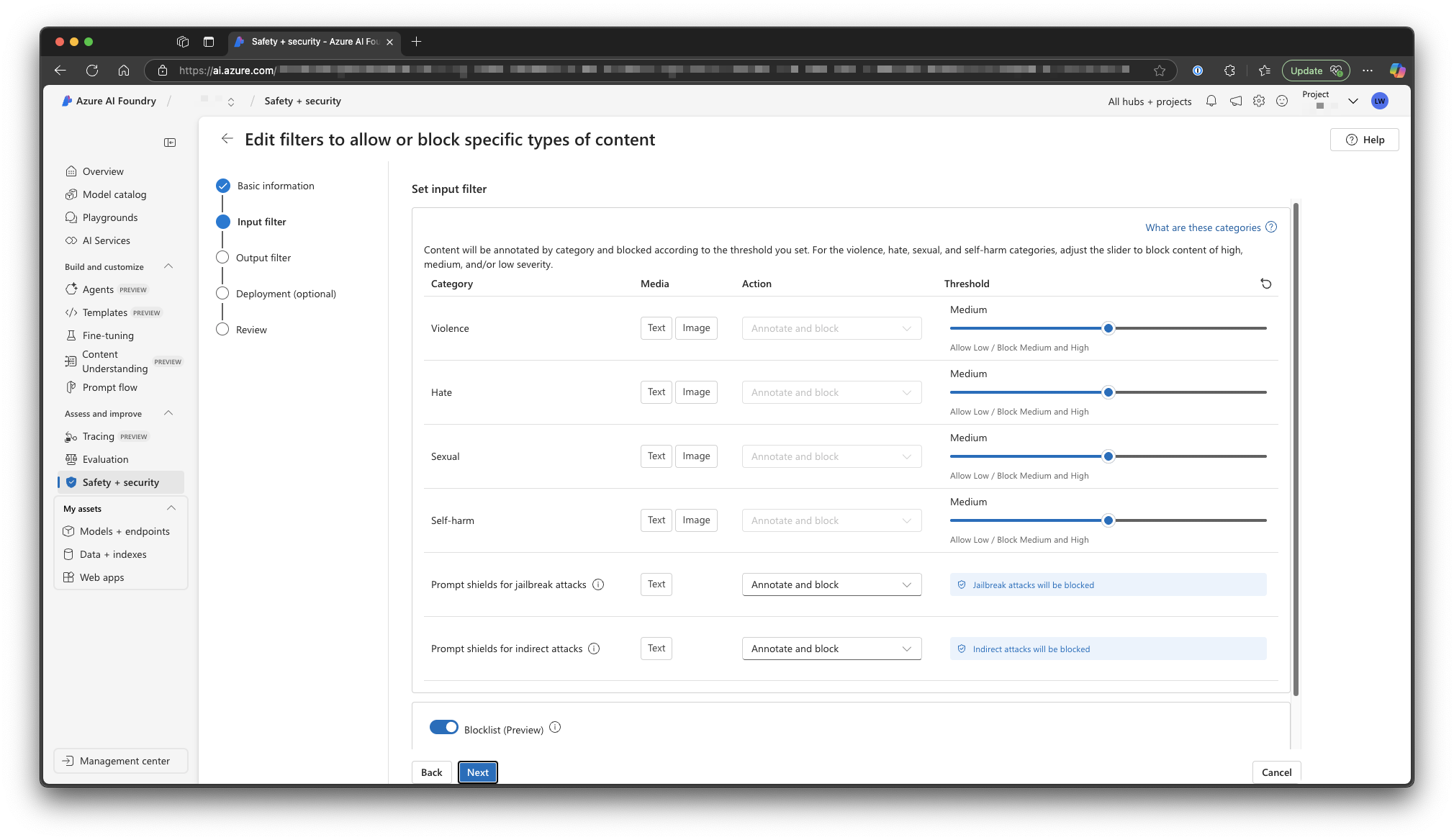Open What are these categories link
The height and width of the screenshot is (840, 1454).
[1203, 227]
